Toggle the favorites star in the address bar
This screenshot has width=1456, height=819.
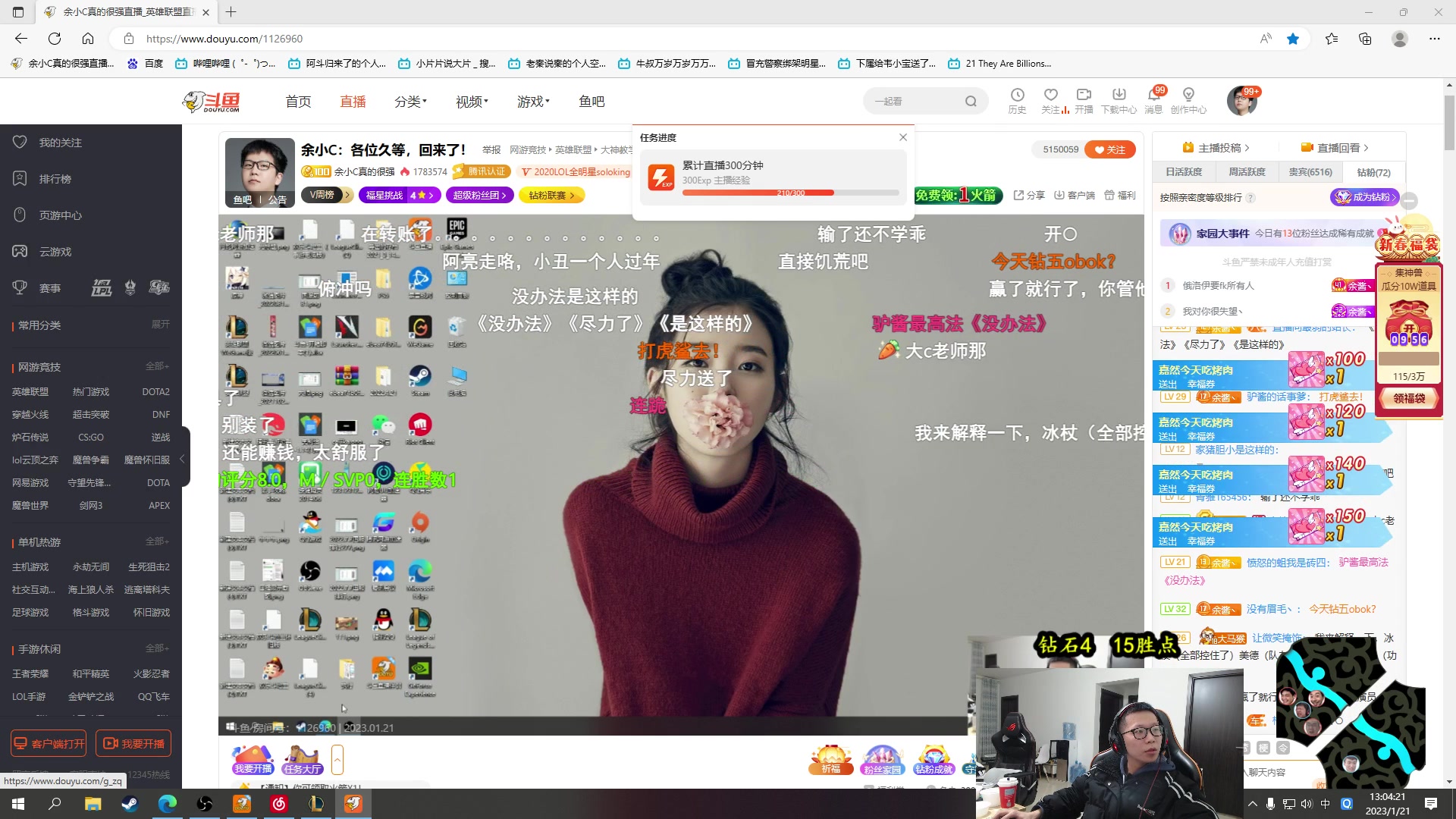pyautogui.click(x=1294, y=39)
